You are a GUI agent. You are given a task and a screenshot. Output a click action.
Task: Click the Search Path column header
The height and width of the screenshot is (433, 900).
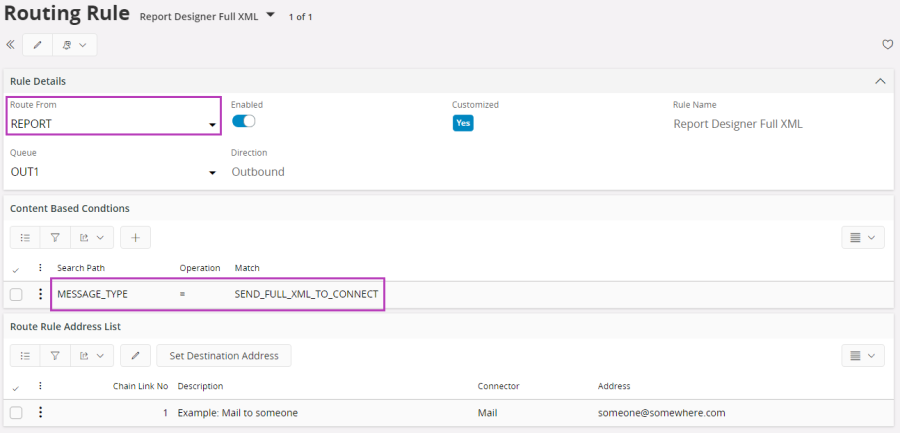(81, 268)
